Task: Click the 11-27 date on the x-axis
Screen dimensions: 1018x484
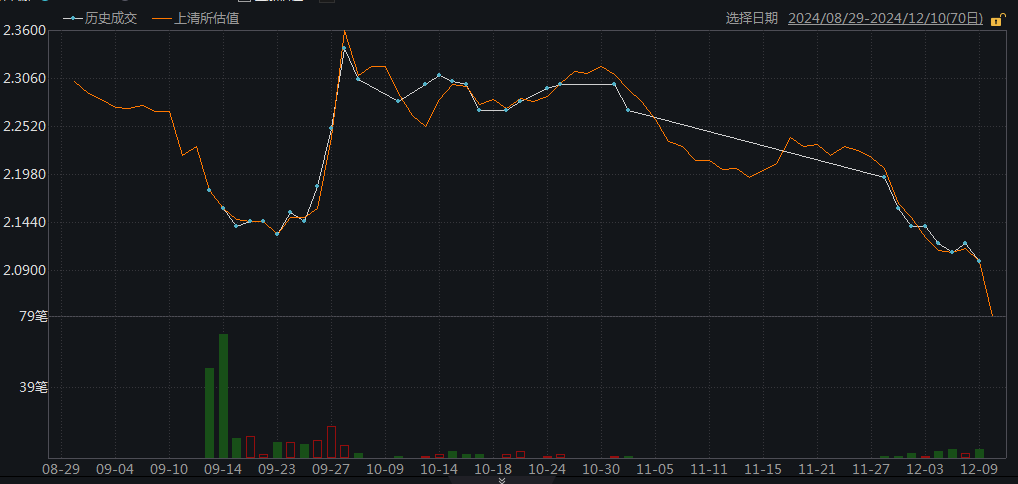Action: (x=871, y=468)
